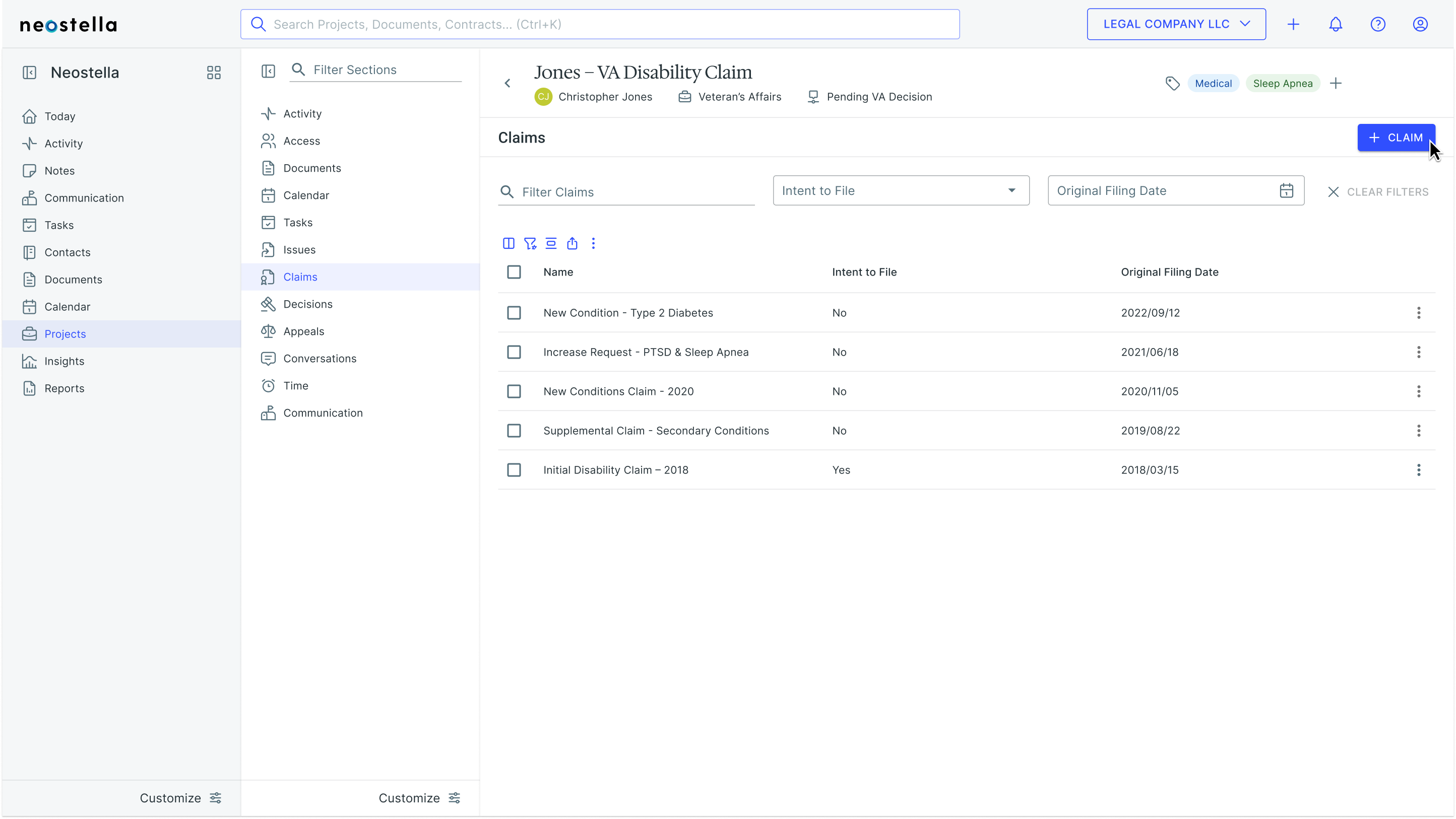Click the column layout icon above the table
Screen dimensions: 1456x819
pos(508,243)
